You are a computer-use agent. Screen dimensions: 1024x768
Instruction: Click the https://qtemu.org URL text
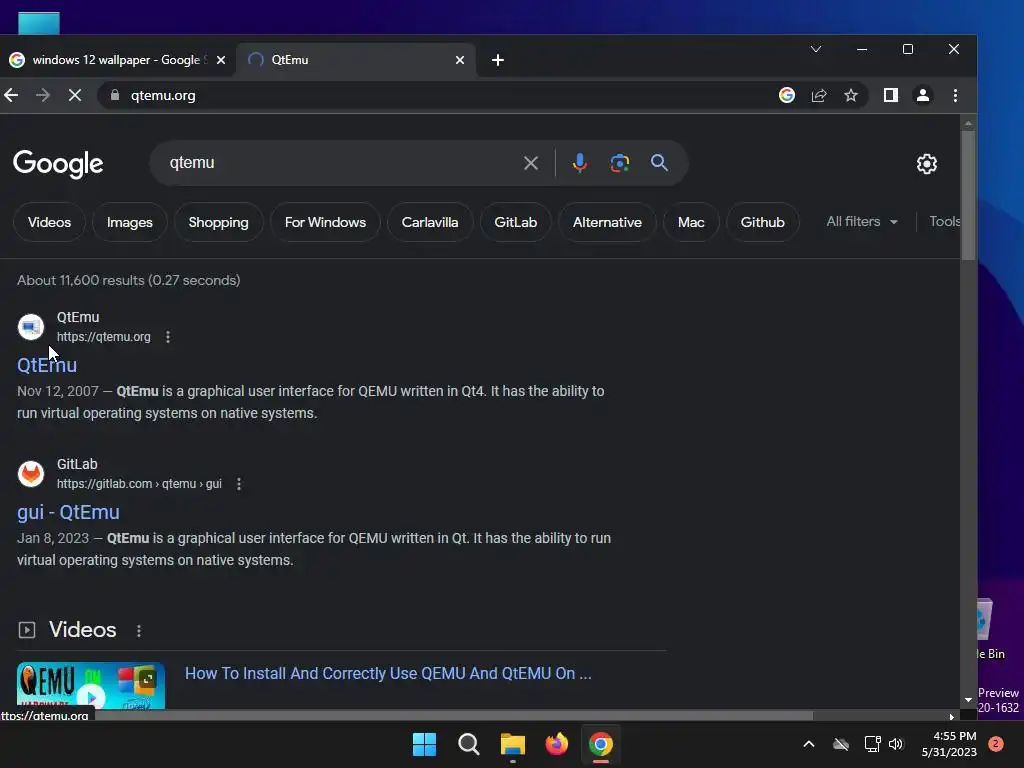point(103,337)
